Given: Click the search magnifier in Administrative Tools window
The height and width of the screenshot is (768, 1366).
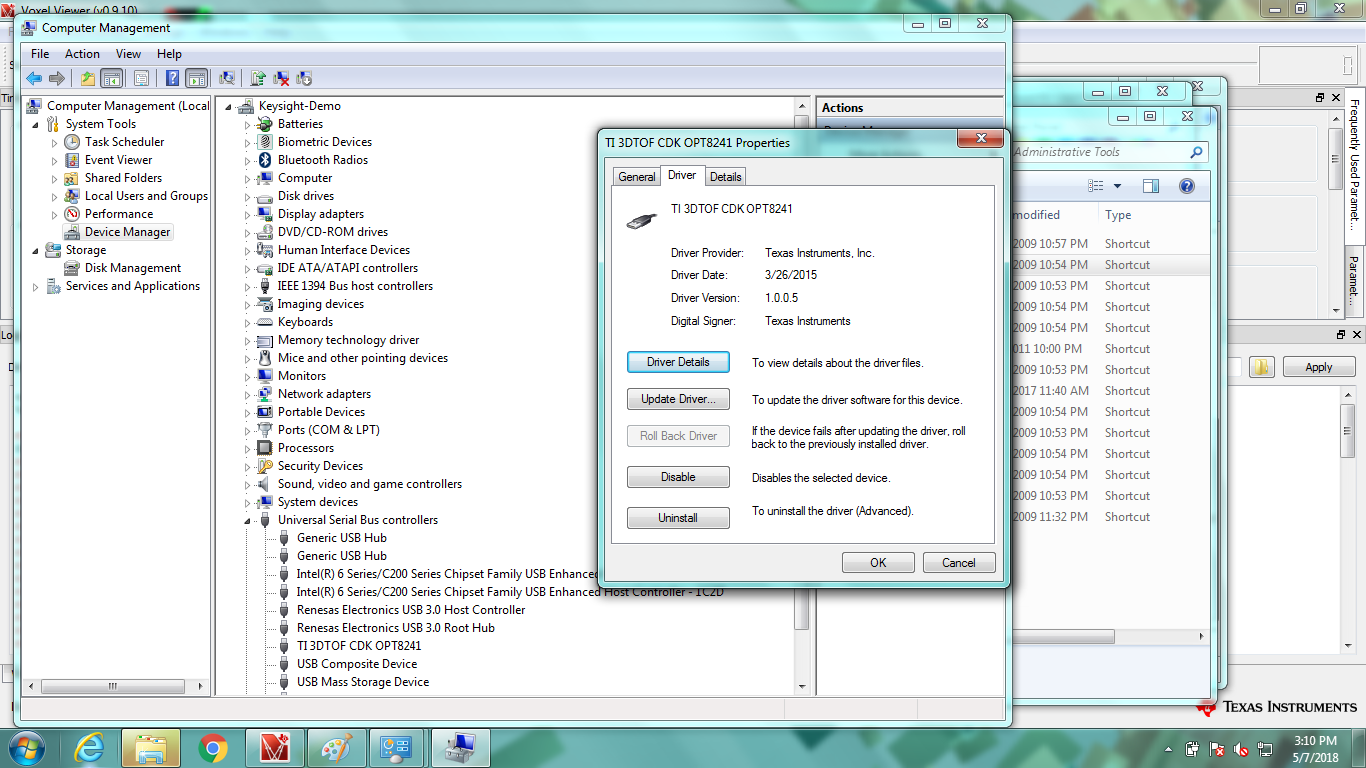Looking at the screenshot, I should click(1196, 152).
